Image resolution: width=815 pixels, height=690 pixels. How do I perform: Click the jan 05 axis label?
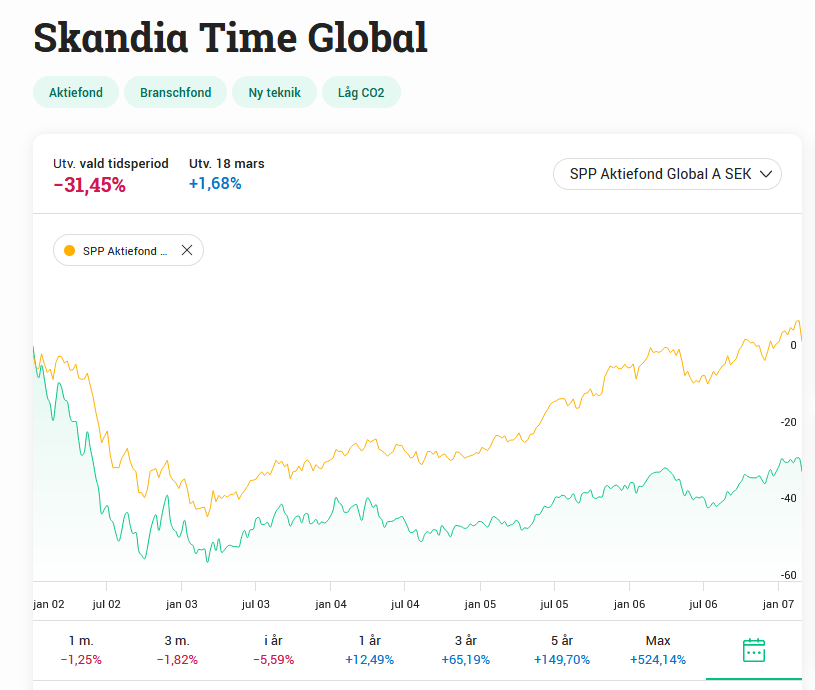click(x=479, y=604)
